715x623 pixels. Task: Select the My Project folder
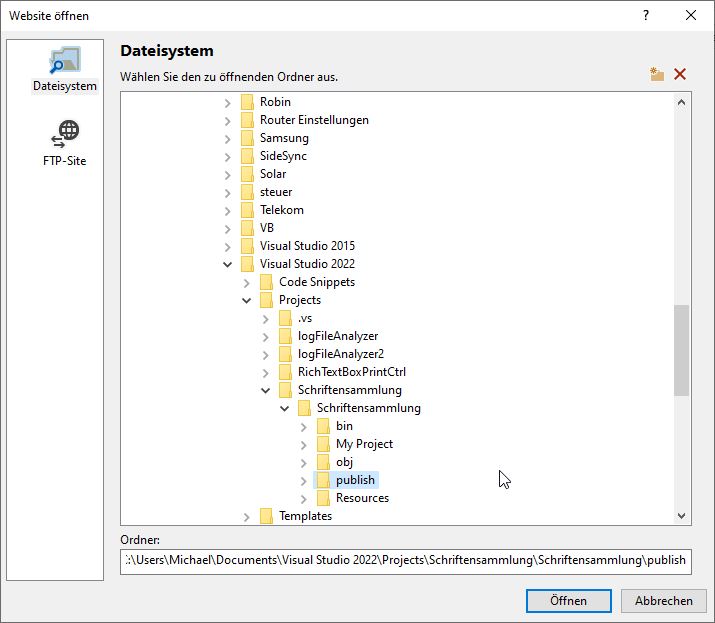tap(364, 444)
